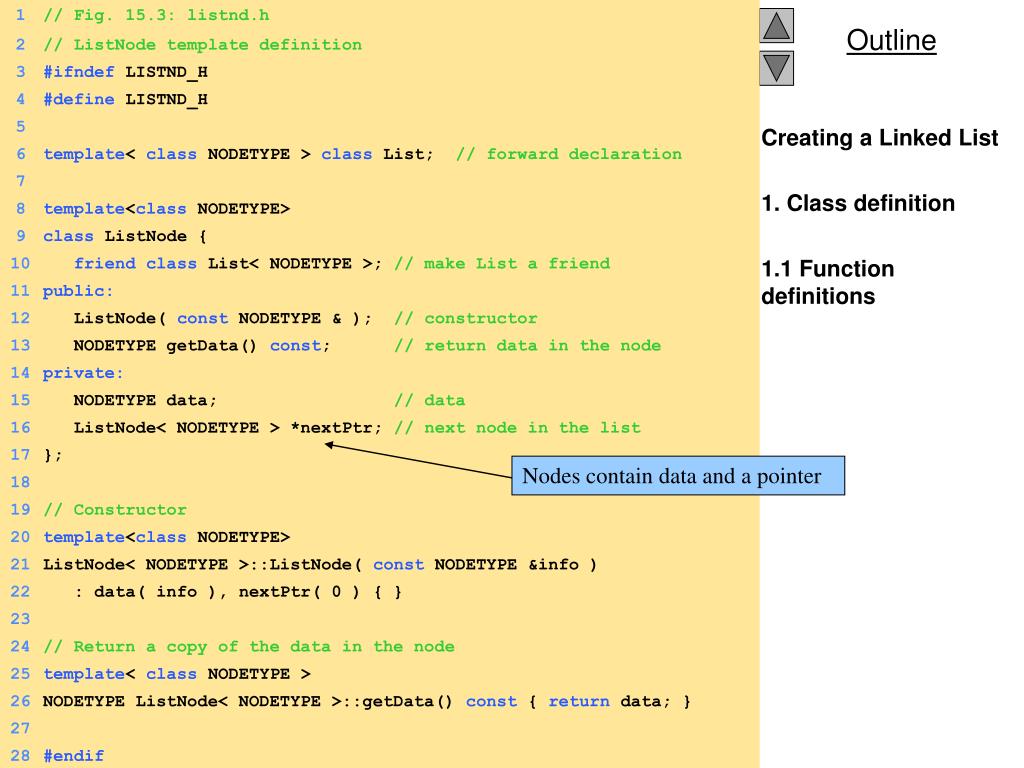Click the 'friend class List< NODETYPE >;' statement
This screenshot has width=1024, height=768.
(x=227, y=263)
